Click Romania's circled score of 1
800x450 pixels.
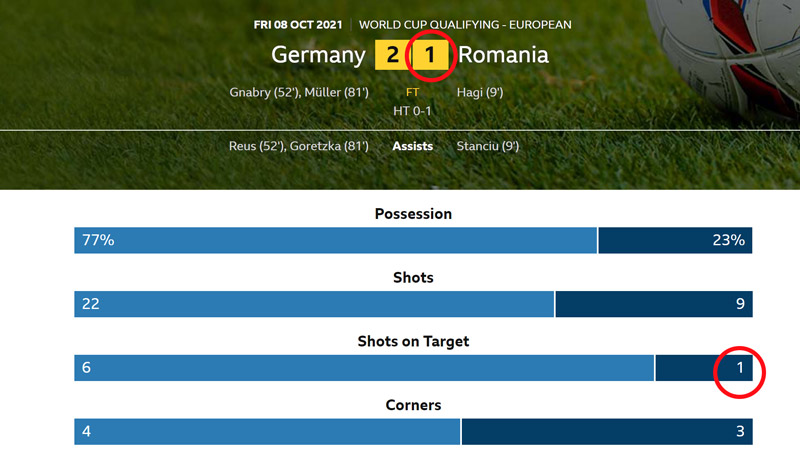point(431,55)
